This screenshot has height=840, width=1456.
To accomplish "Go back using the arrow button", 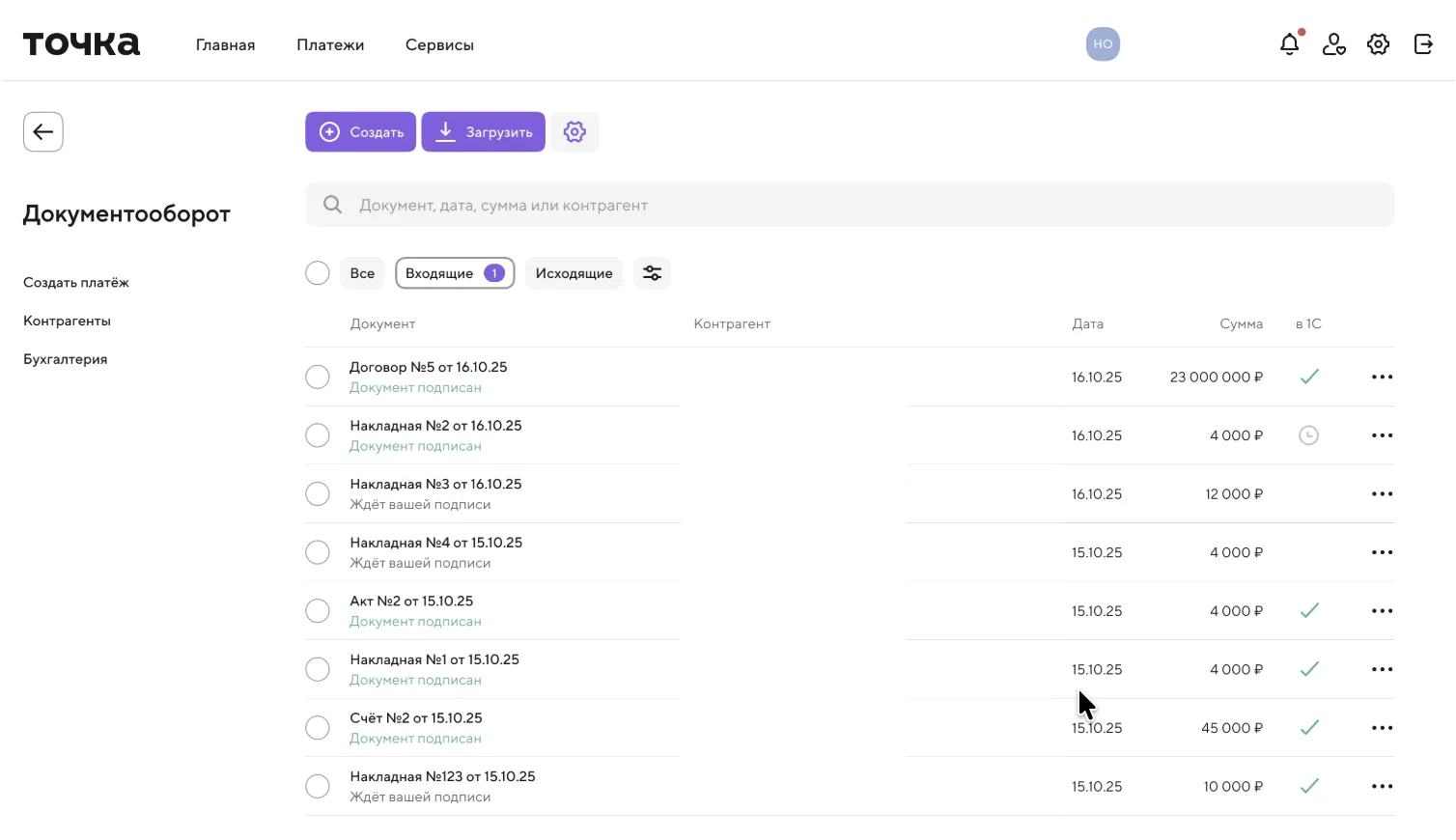I will click(43, 132).
